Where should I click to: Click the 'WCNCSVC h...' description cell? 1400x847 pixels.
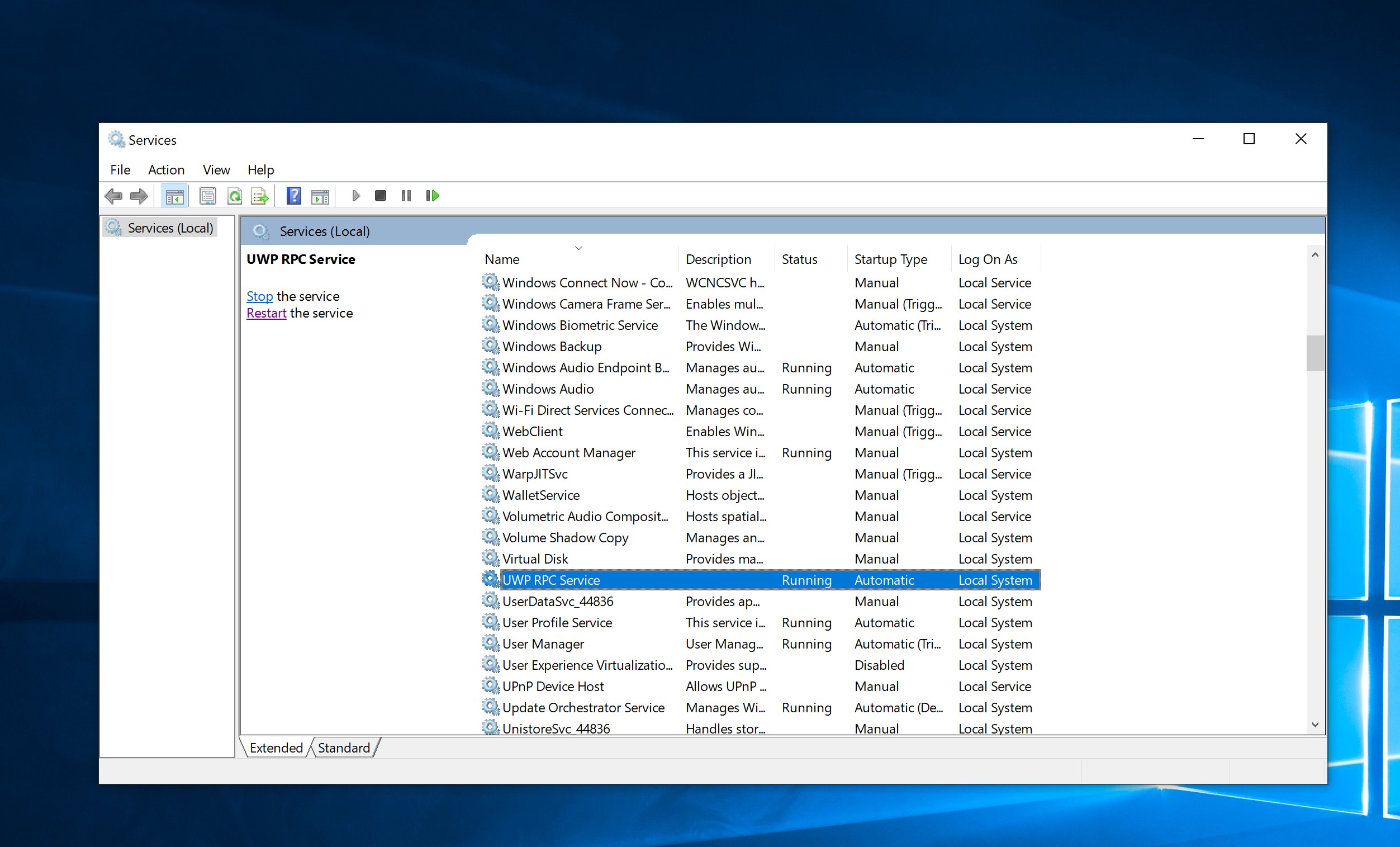(724, 282)
